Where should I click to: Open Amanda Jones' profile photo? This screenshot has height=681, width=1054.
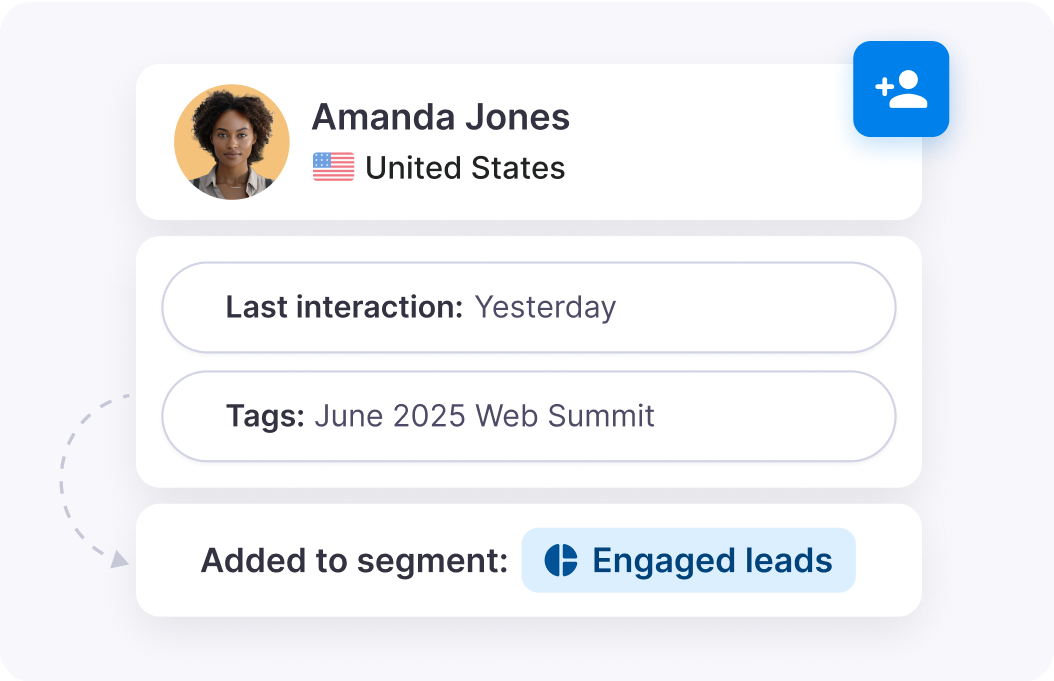(x=232, y=142)
